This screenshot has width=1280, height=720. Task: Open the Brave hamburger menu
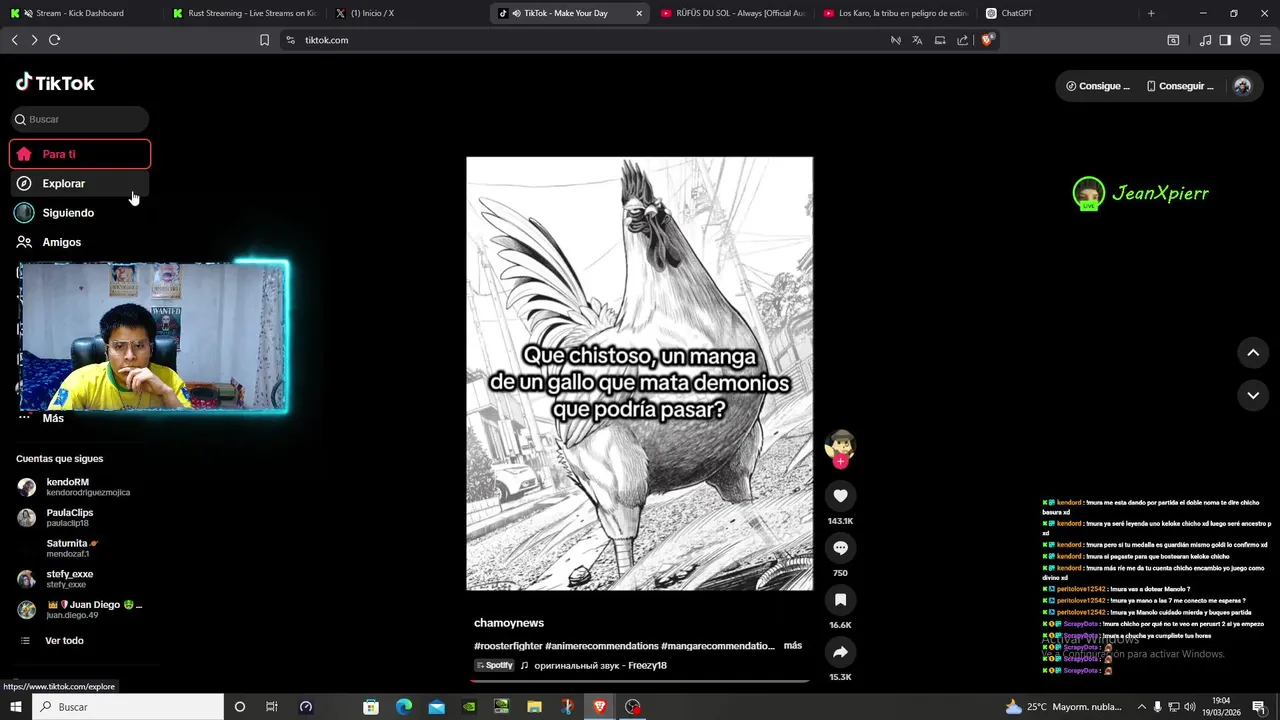coord(1265,40)
